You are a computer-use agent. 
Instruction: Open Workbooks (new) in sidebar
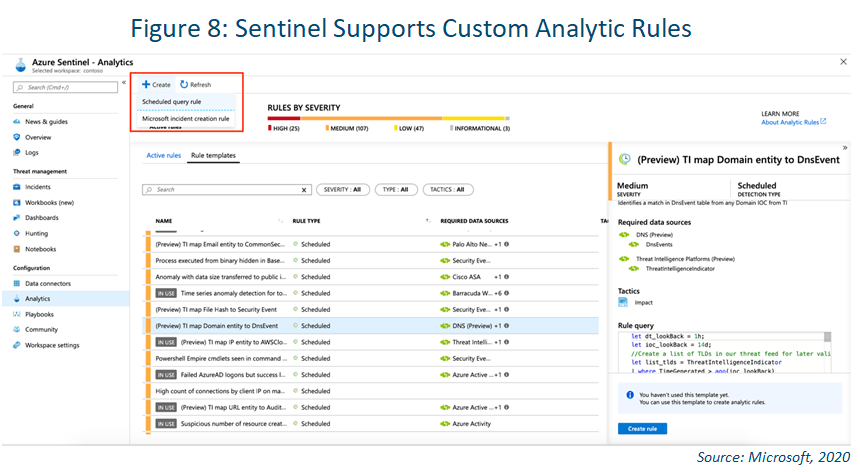tap(49, 203)
